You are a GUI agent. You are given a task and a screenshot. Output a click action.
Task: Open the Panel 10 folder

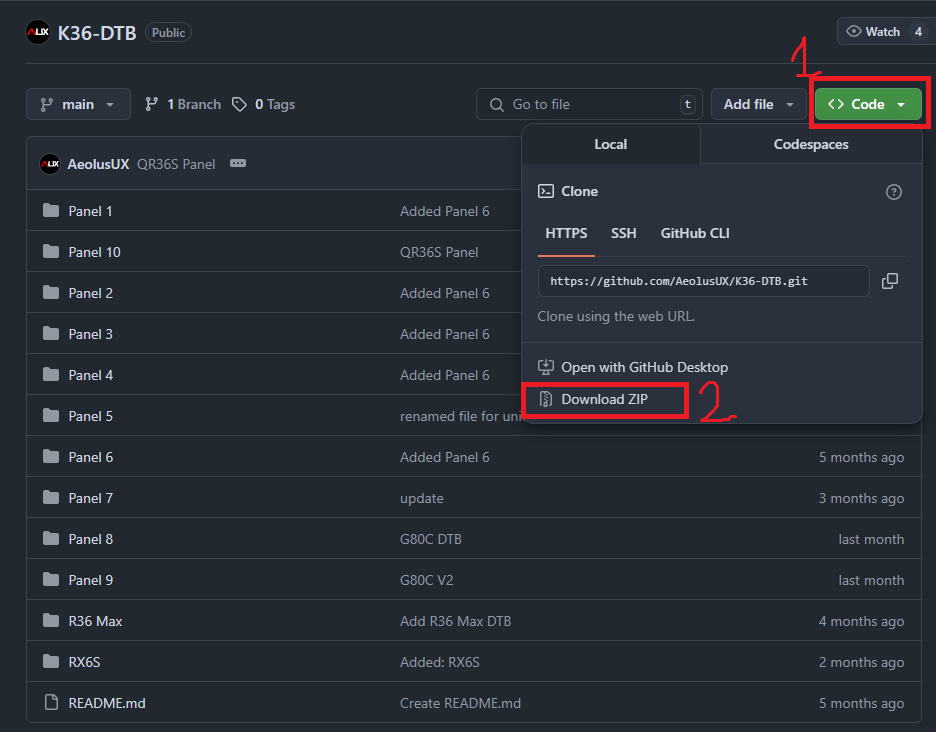point(94,252)
